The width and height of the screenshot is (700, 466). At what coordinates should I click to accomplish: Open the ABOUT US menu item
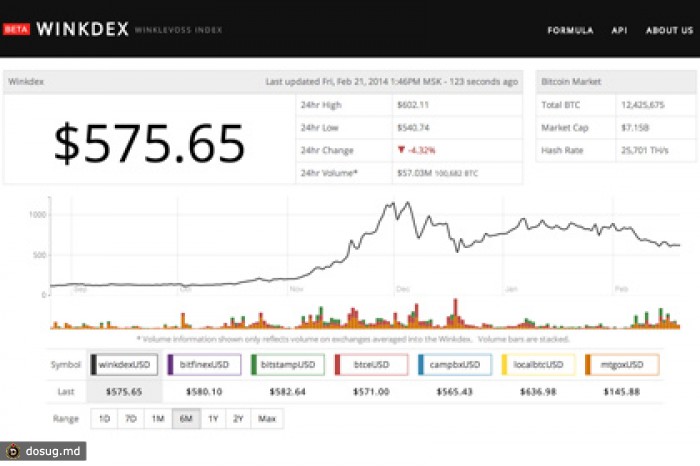[x=669, y=30]
